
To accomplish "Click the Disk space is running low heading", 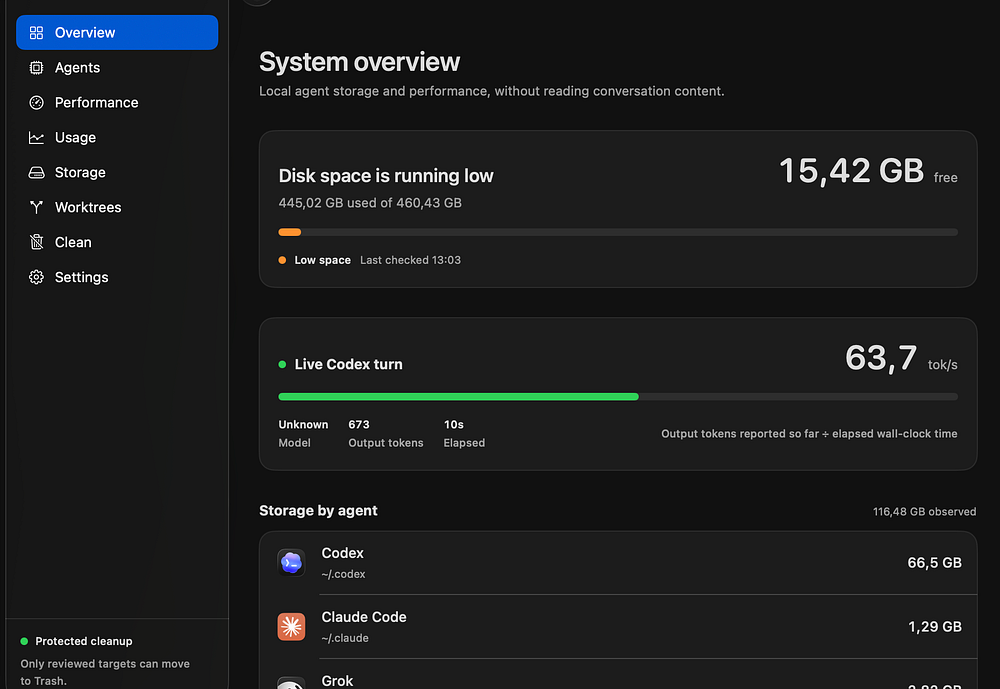I will click(x=386, y=176).
